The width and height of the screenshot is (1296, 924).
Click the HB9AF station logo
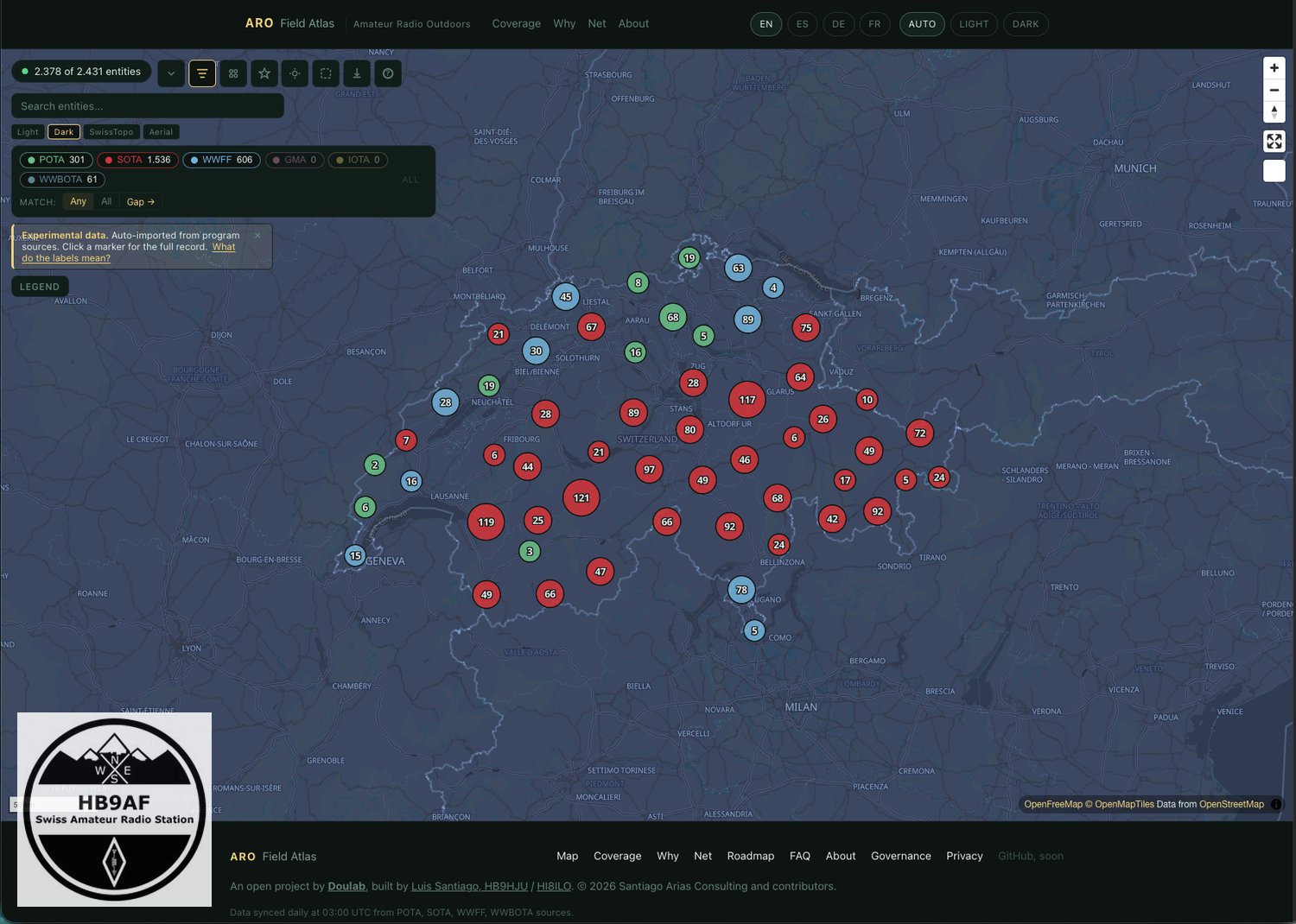tap(114, 809)
